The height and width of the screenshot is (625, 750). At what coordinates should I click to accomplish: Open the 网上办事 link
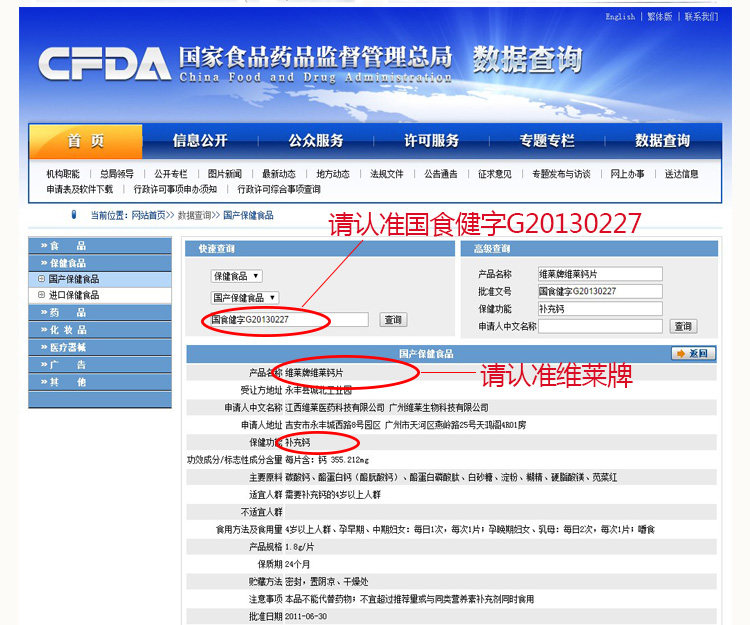(x=628, y=174)
